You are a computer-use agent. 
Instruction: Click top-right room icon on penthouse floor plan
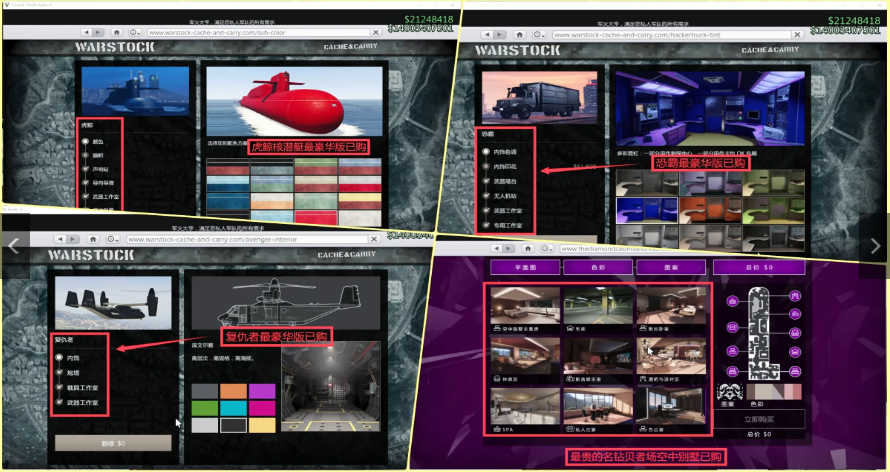(x=795, y=296)
